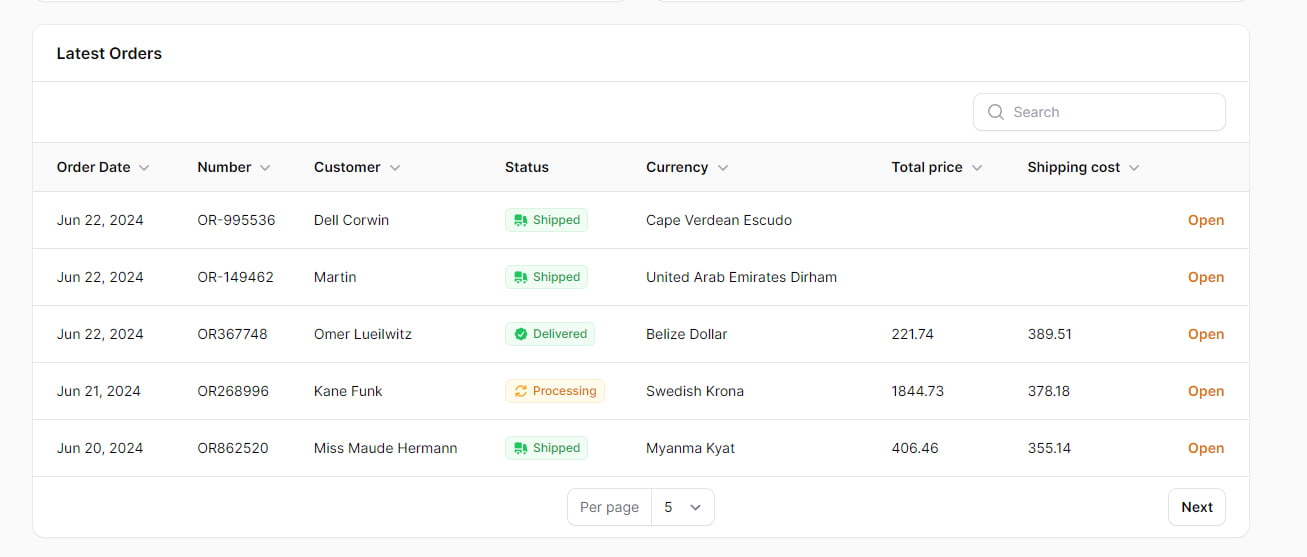Viewport: 1307px width, 557px height.
Task: Focus the orders Search field
Action: coord(1110,112)
